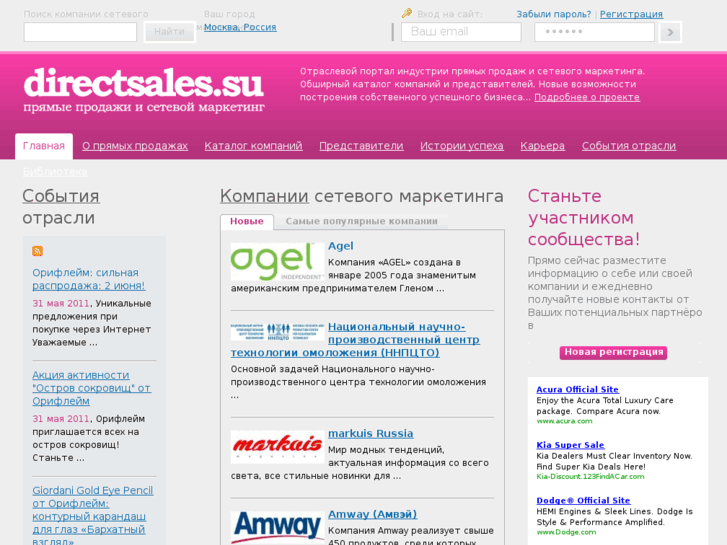Change city via Москва, Россия link
The image size is (727, 545).
tap(240, 27)
